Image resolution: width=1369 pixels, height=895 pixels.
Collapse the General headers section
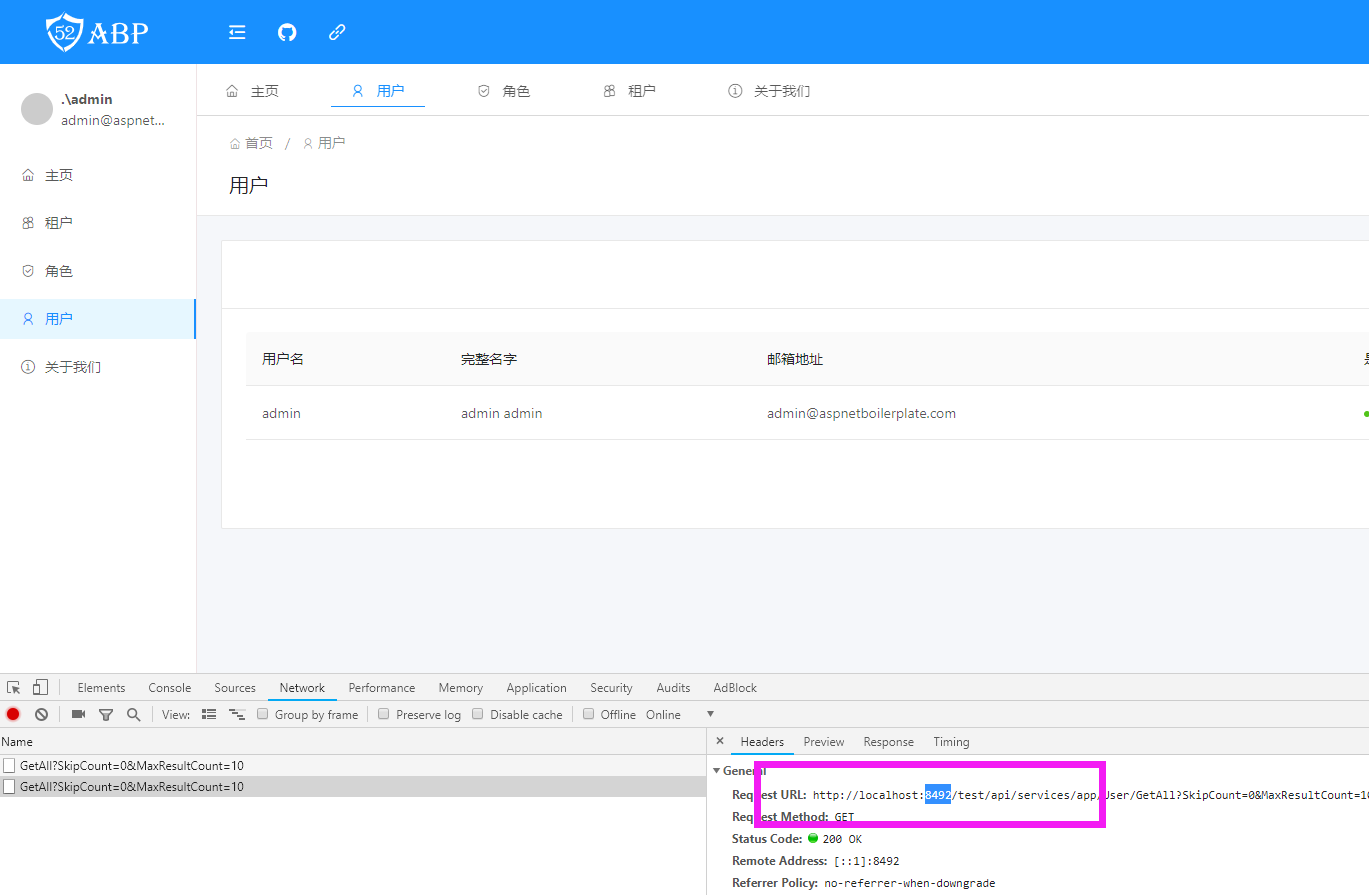coord(716,771)
